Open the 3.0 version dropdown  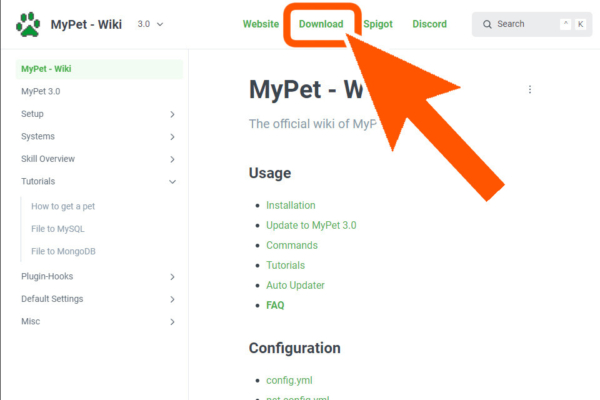coord(150,24)
